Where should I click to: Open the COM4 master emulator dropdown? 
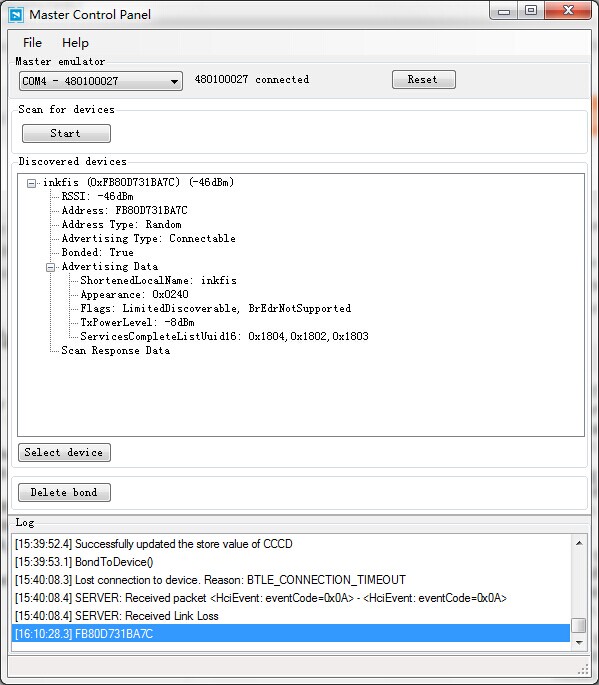(x=101, y=81)
